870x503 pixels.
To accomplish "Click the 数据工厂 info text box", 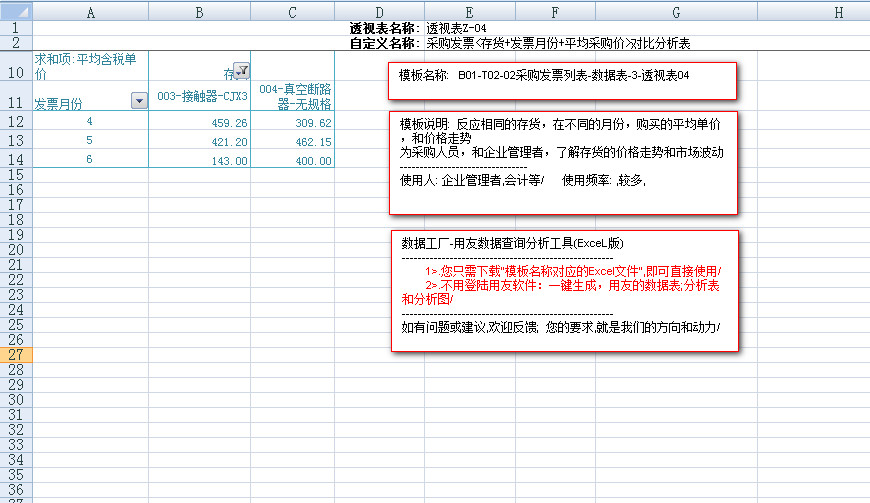I will tap(564, 290).
